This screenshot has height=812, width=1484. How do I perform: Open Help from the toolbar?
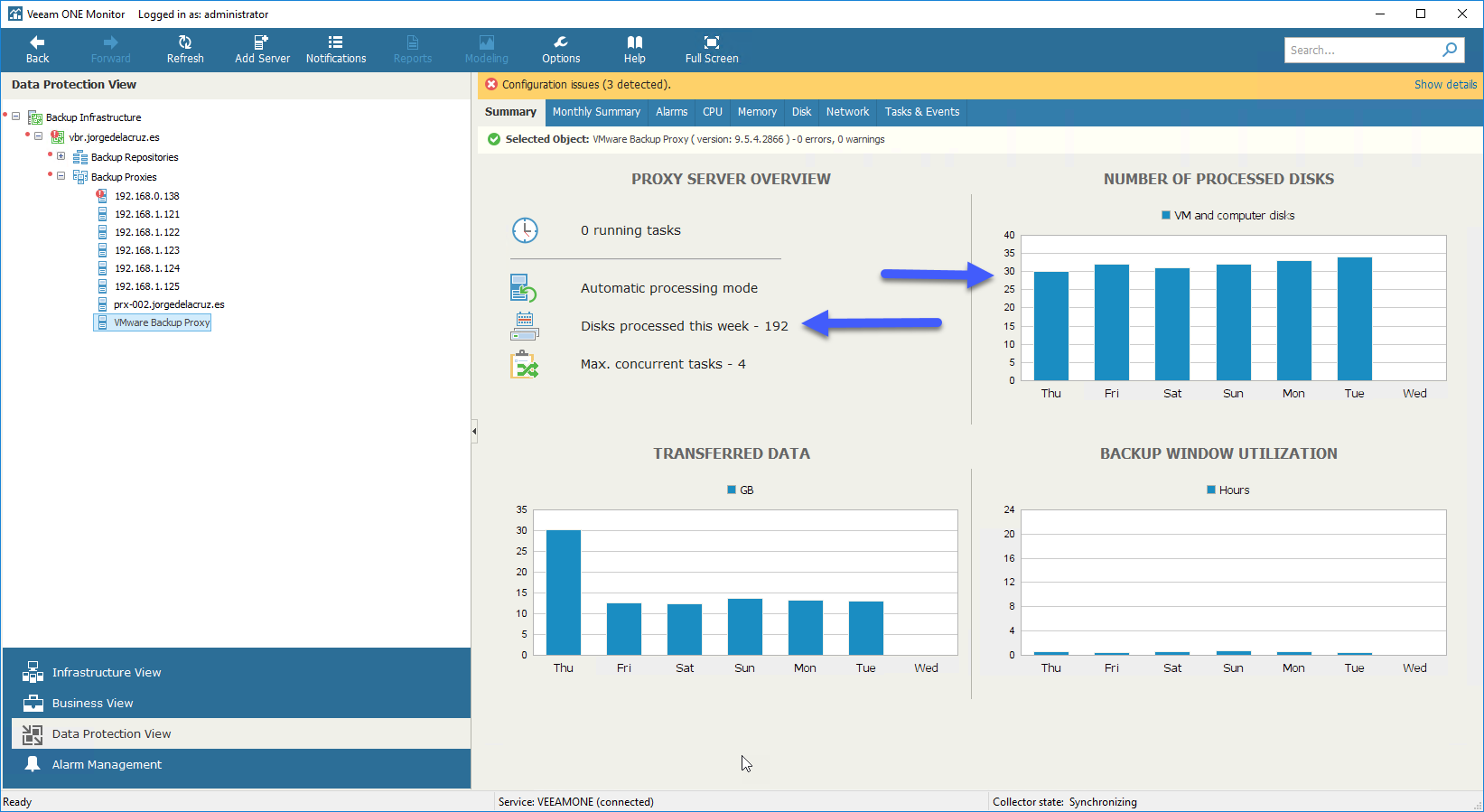pyautogui.click(x=635, y=42)
